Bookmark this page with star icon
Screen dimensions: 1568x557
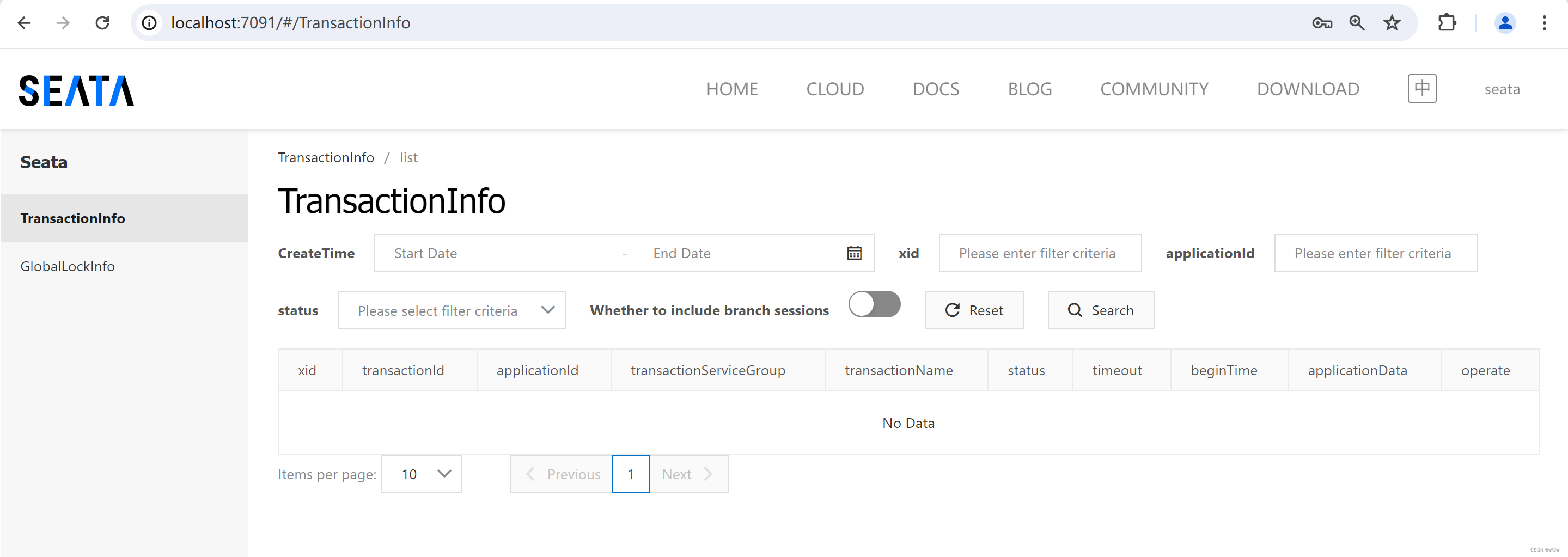(x=1392, y=23)
